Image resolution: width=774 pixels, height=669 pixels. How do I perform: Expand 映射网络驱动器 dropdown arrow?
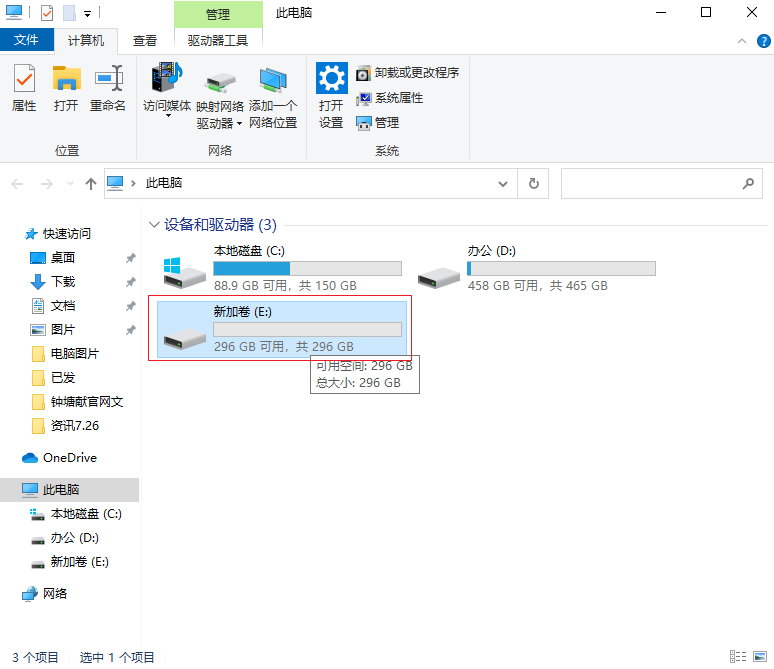[239, 124]
